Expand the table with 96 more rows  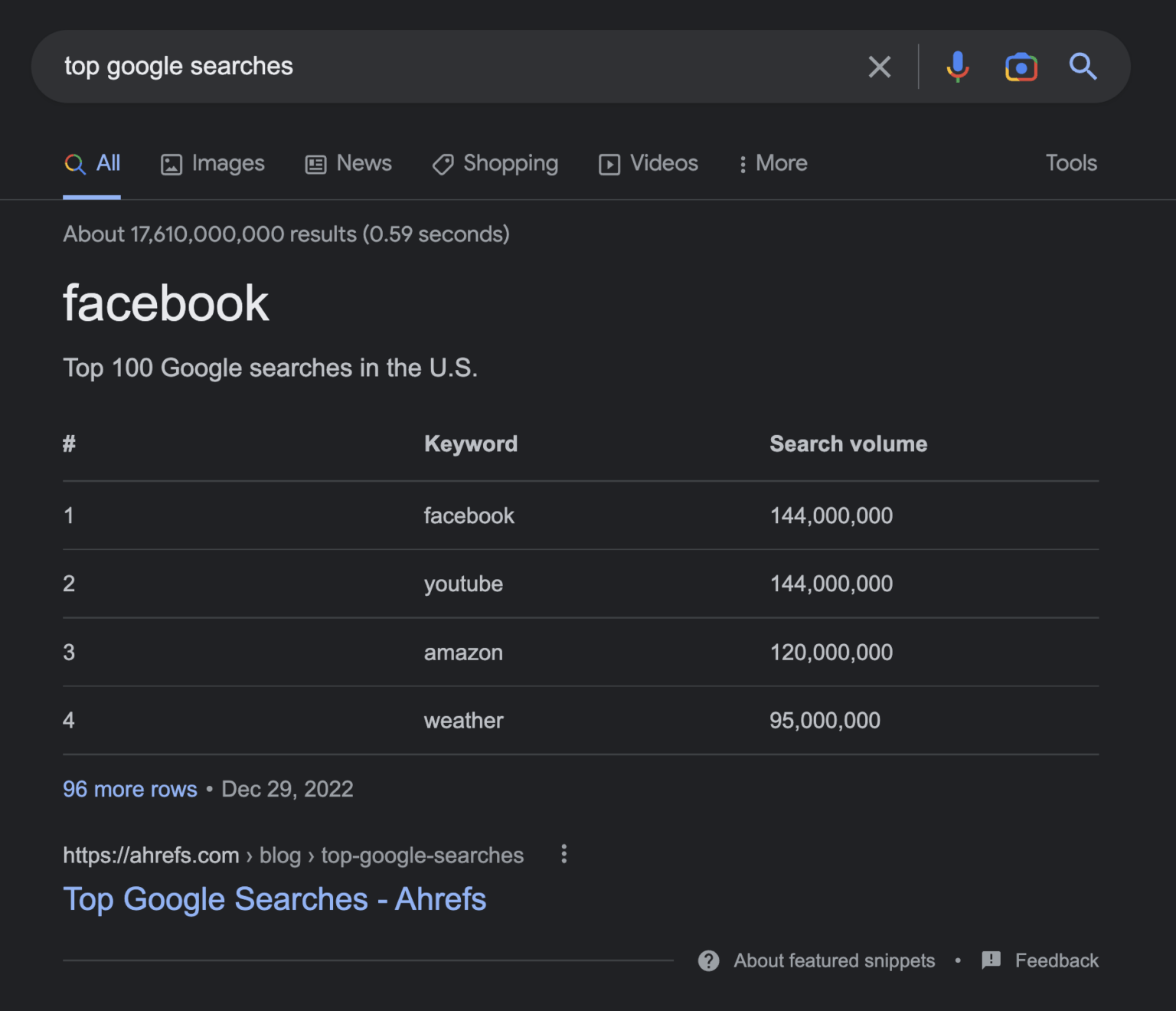click(x=129, y=789)
